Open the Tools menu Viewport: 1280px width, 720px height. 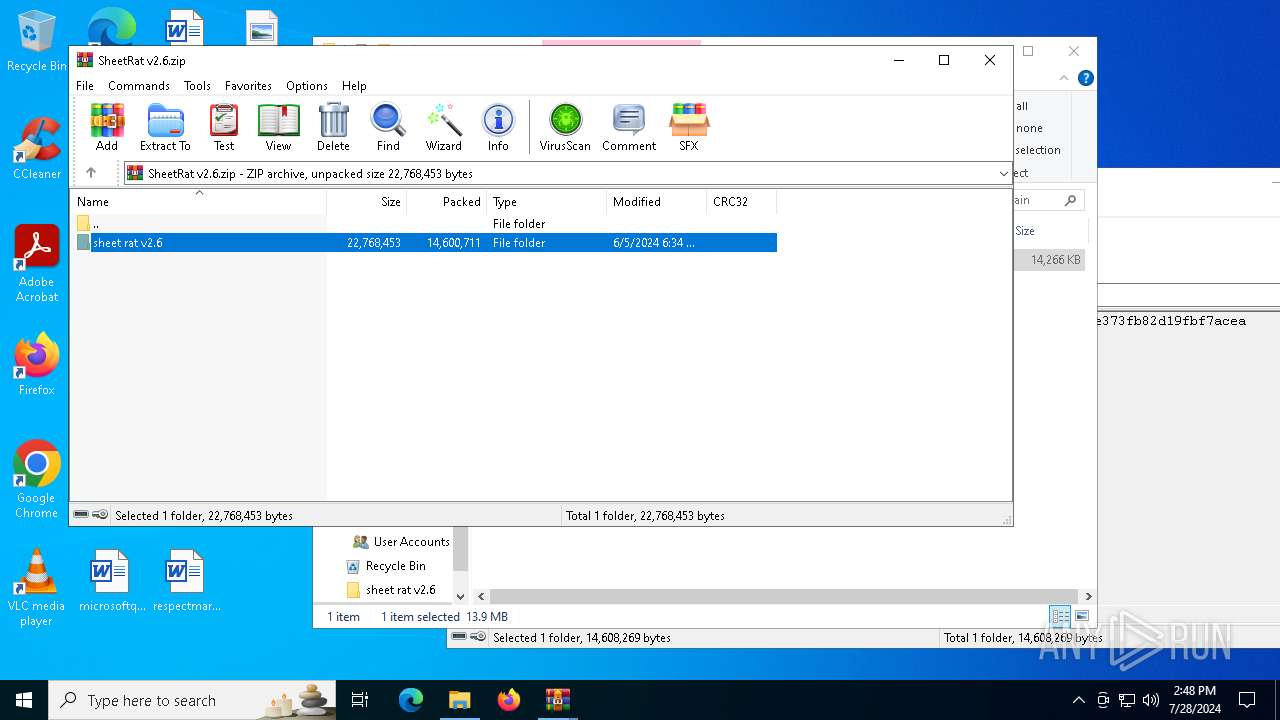(197, 86)
